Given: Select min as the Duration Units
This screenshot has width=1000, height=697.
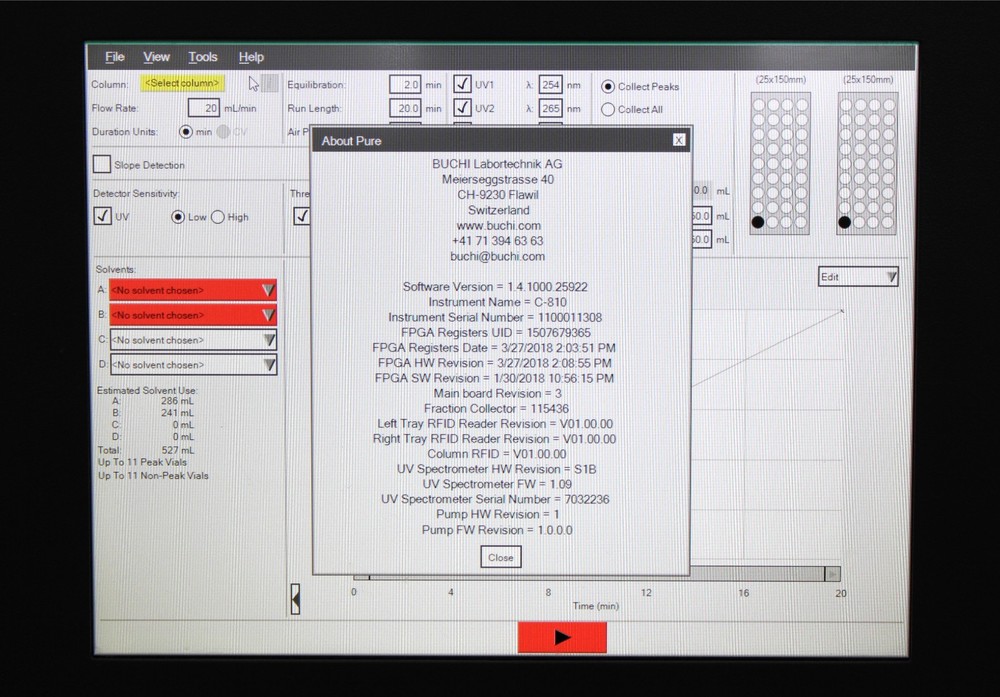Looking at the screenshot, I should pyautogui.click(x=186, y=131).
